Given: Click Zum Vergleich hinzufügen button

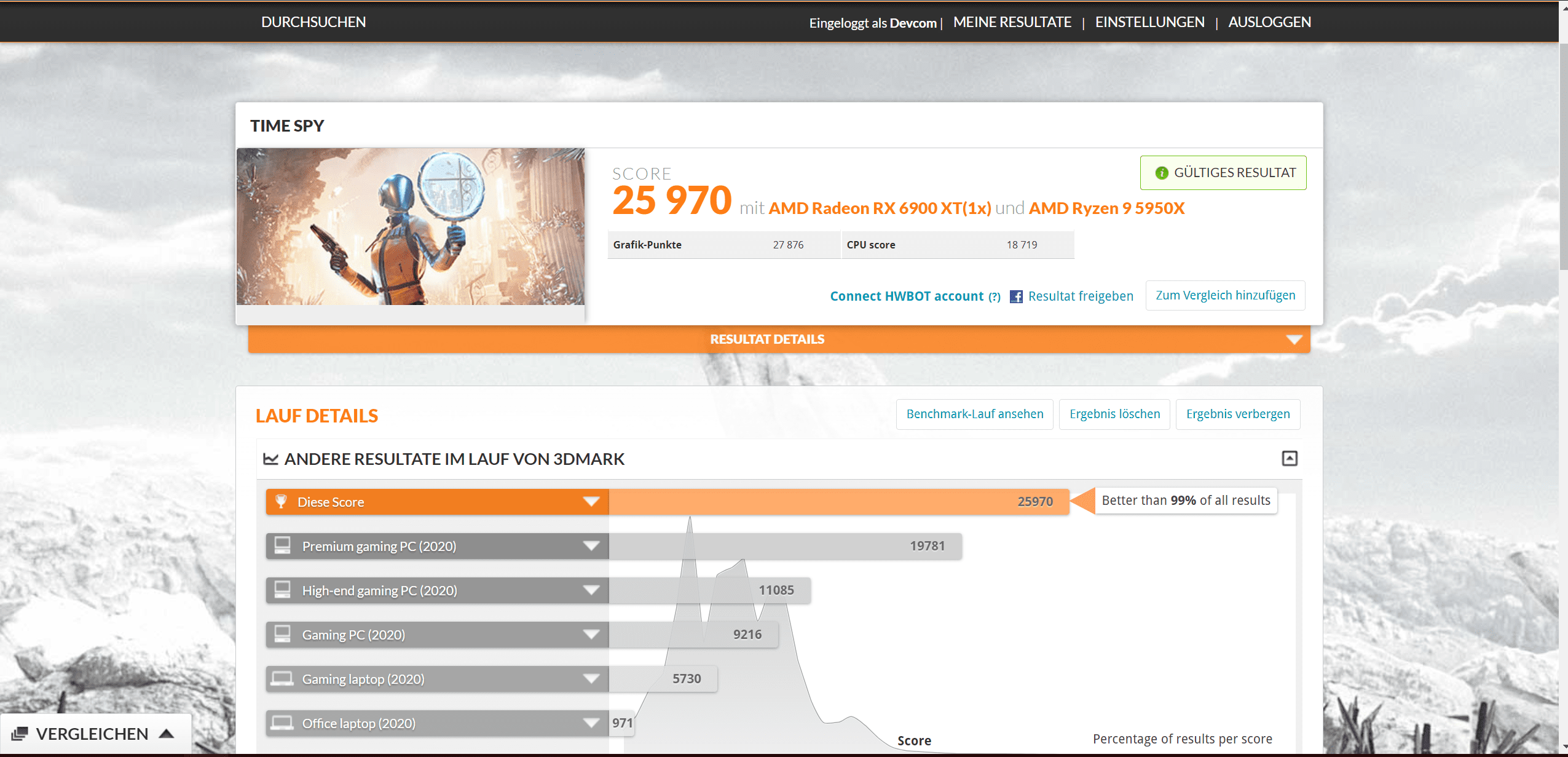Looking at the screenshot, I should [x=1225, y=296].
